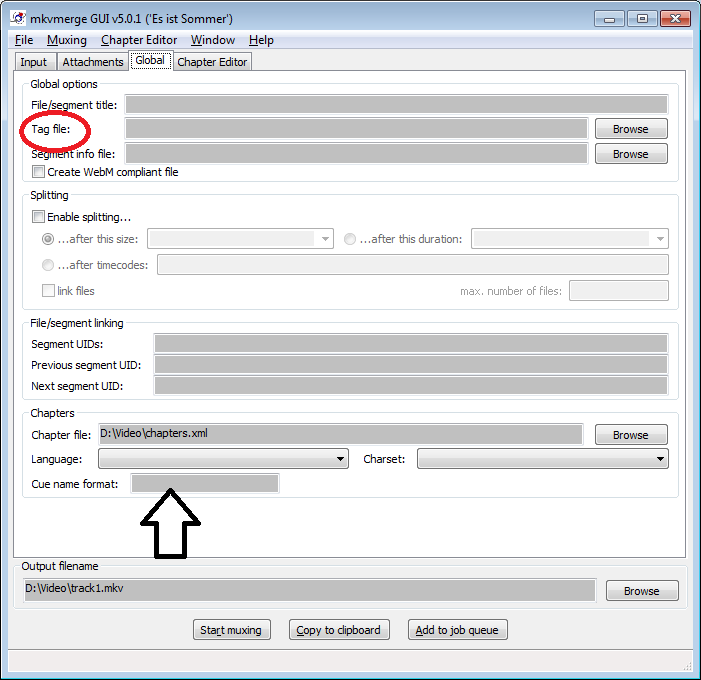Focus the Tag file input field
Screen dimensions: 701x680
pos(356,129)
